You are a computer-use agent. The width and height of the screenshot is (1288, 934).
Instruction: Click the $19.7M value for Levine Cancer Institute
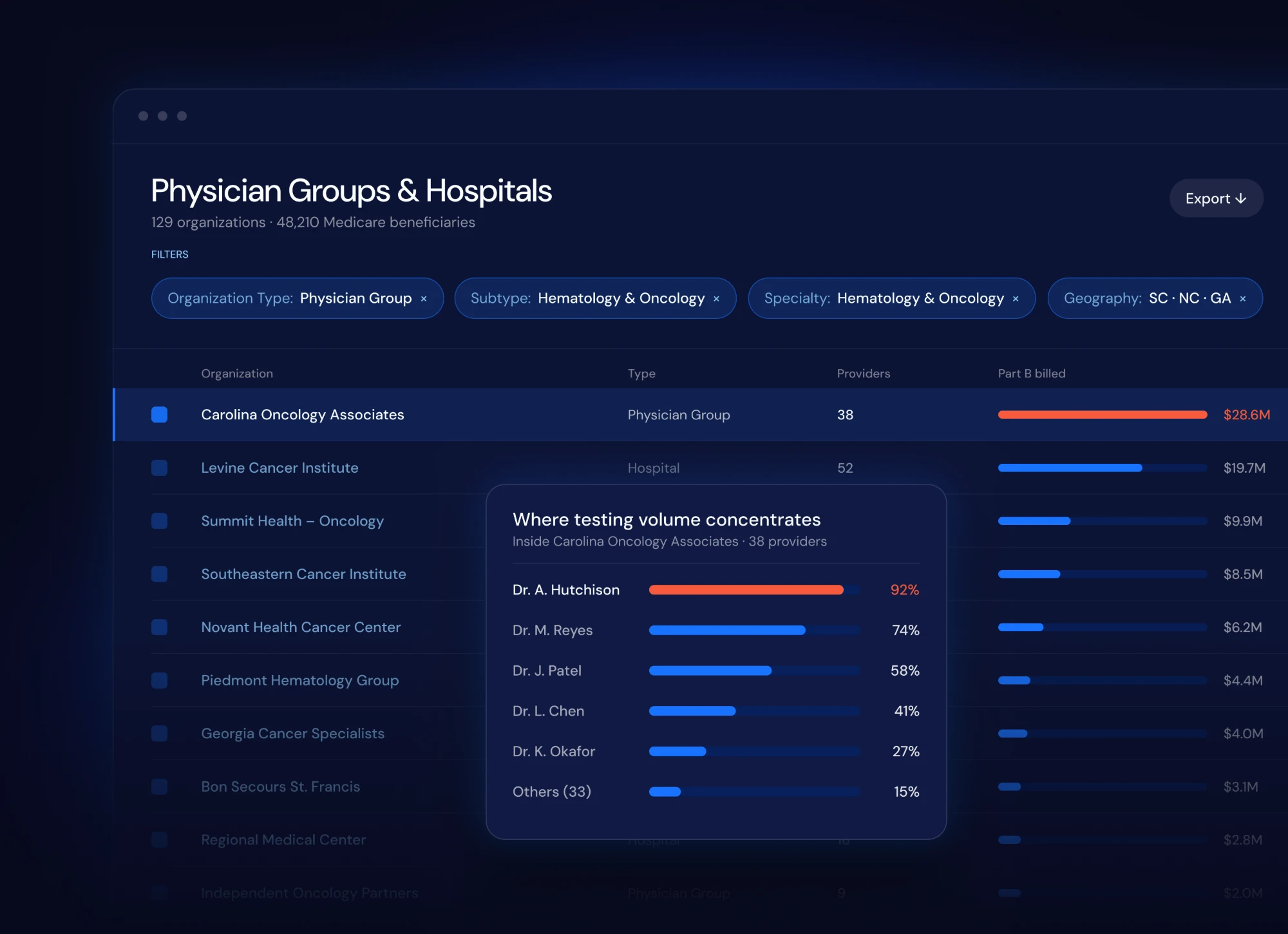click(x=1244, y=468)
